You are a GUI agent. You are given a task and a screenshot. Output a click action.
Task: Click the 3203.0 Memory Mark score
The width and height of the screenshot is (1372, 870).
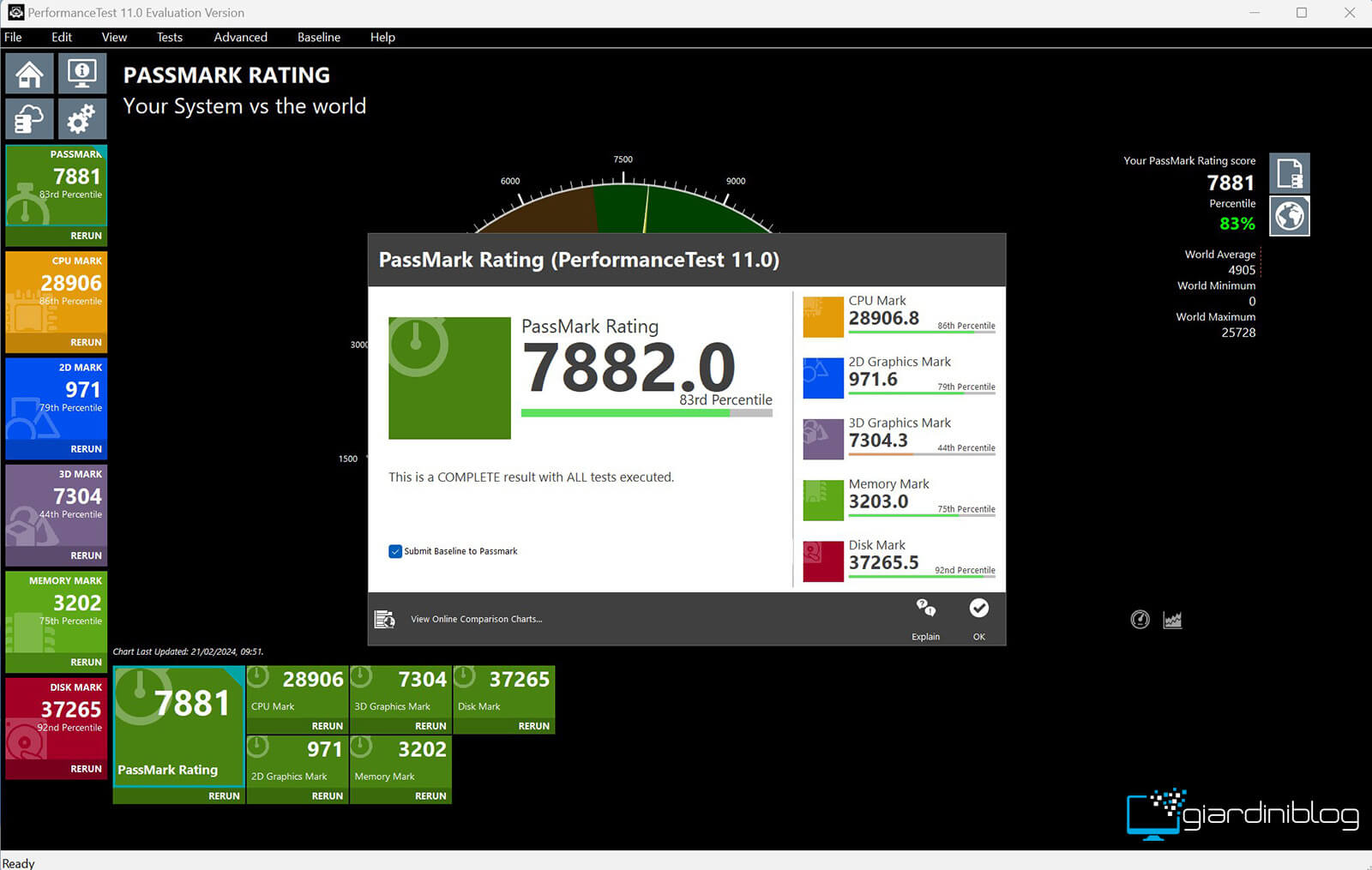click(878, 501)
